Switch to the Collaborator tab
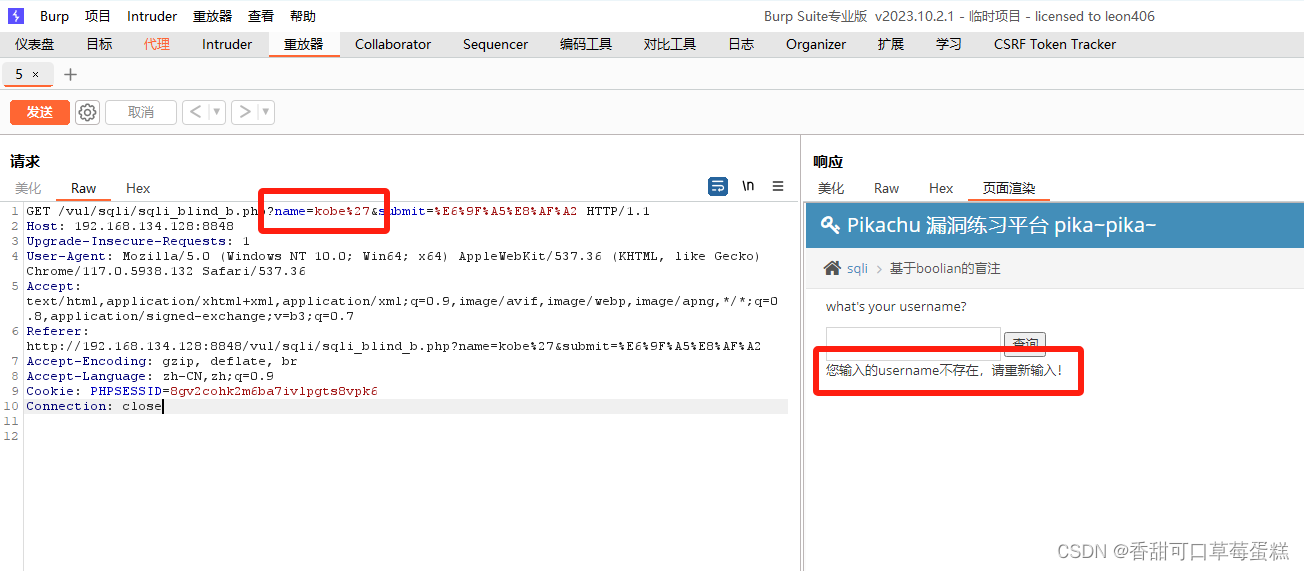1304x571 pixels. pos(393,44)
